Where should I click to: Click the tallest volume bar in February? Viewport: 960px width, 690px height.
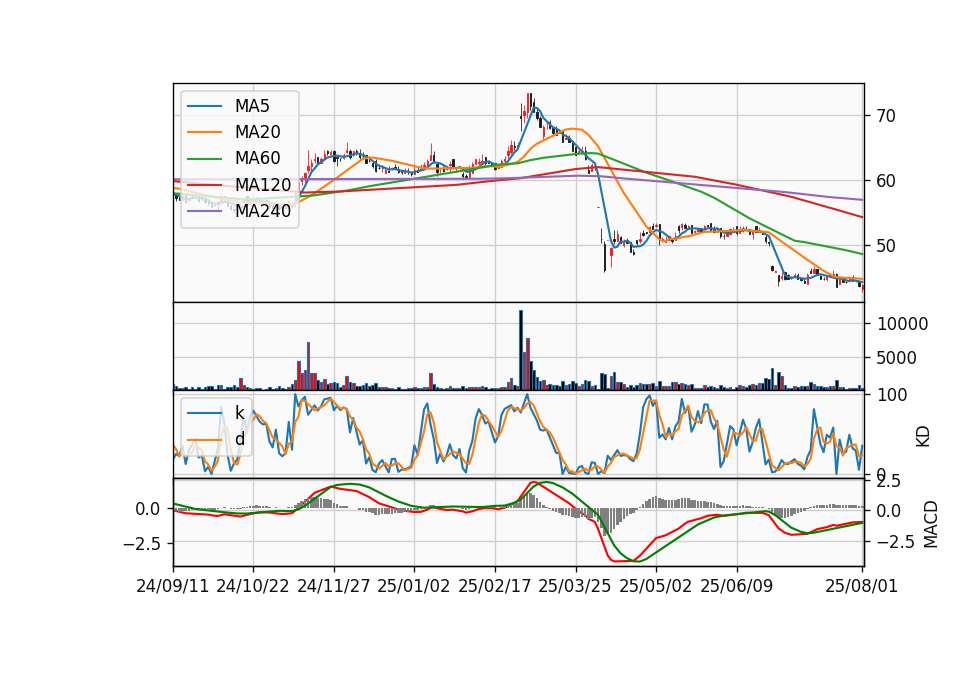(521, 350)
